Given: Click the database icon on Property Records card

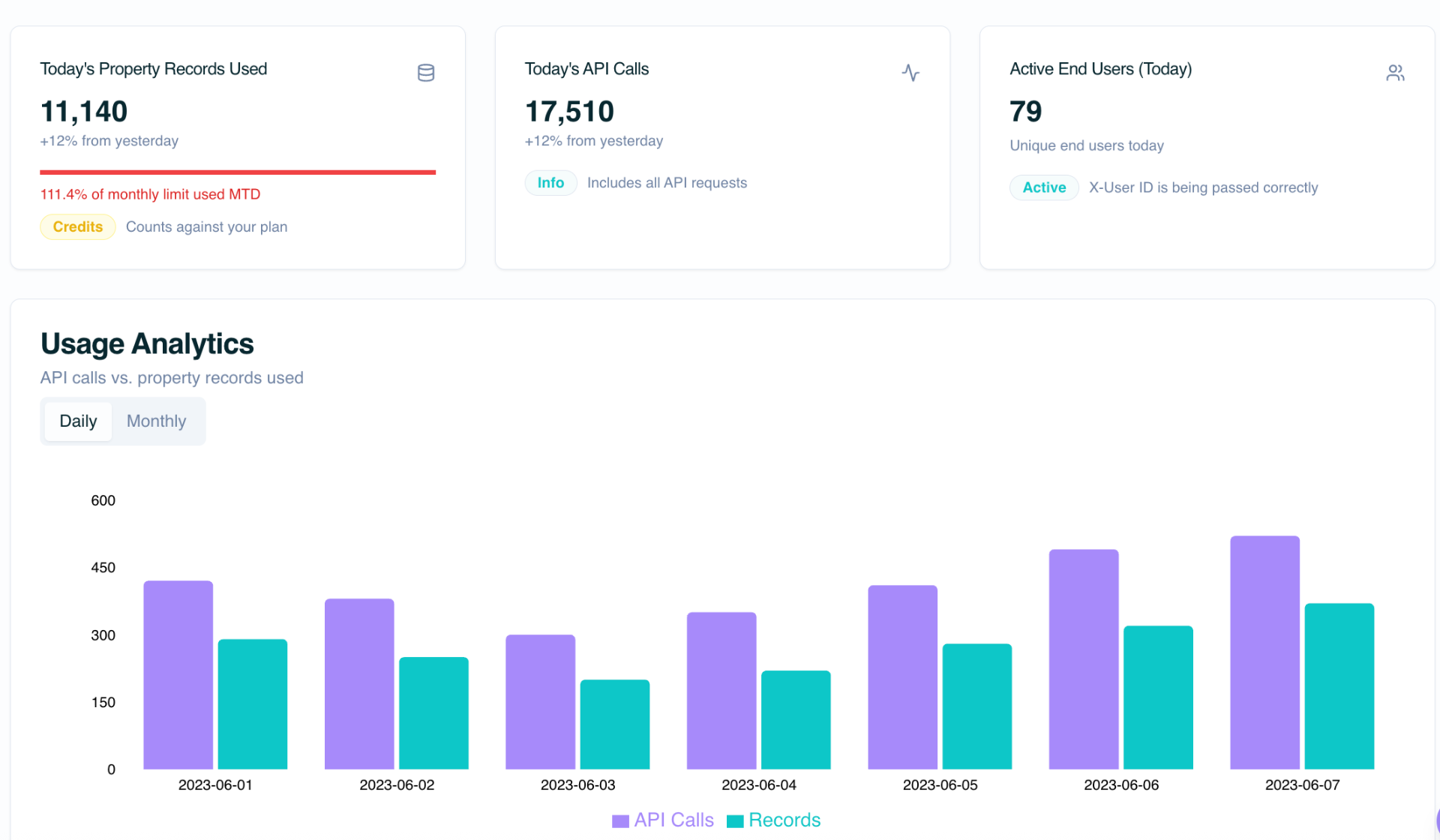Looking at the screenshot, I should coord(426,73).
